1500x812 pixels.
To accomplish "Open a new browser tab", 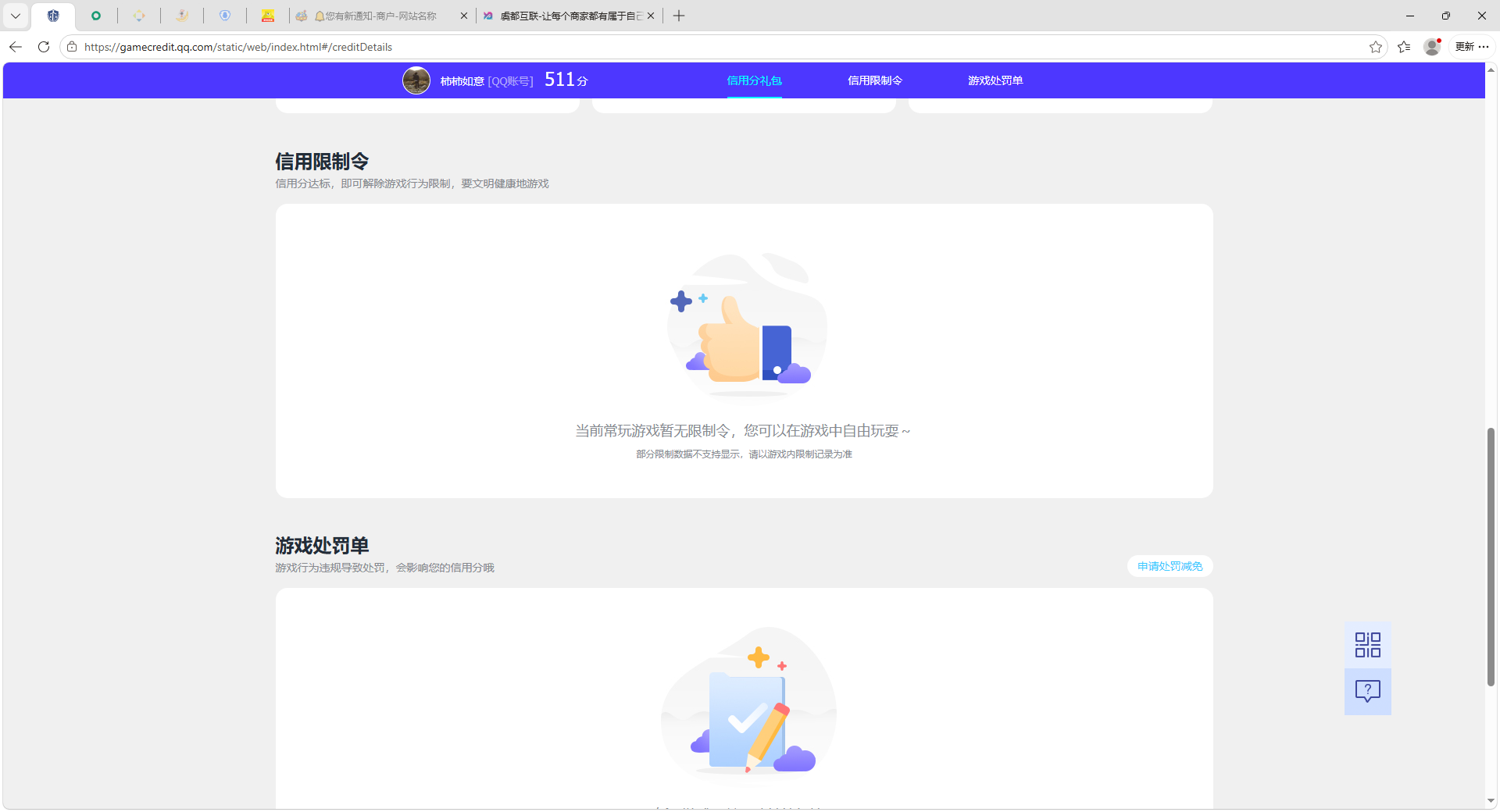I will pyautogui.click(x=679, y=16).
